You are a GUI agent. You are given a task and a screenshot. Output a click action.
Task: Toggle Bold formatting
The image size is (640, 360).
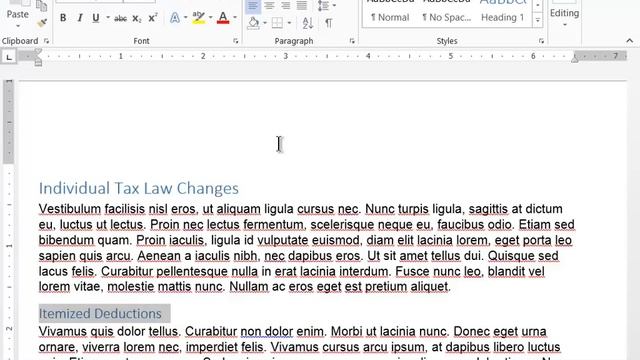click(x=63, y=18)
